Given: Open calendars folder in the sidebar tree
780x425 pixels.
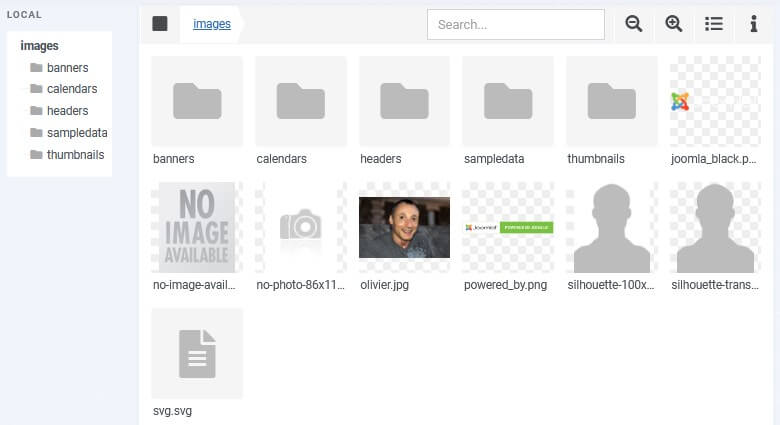Looking at the screenshot, I should (x=71, y=89).
